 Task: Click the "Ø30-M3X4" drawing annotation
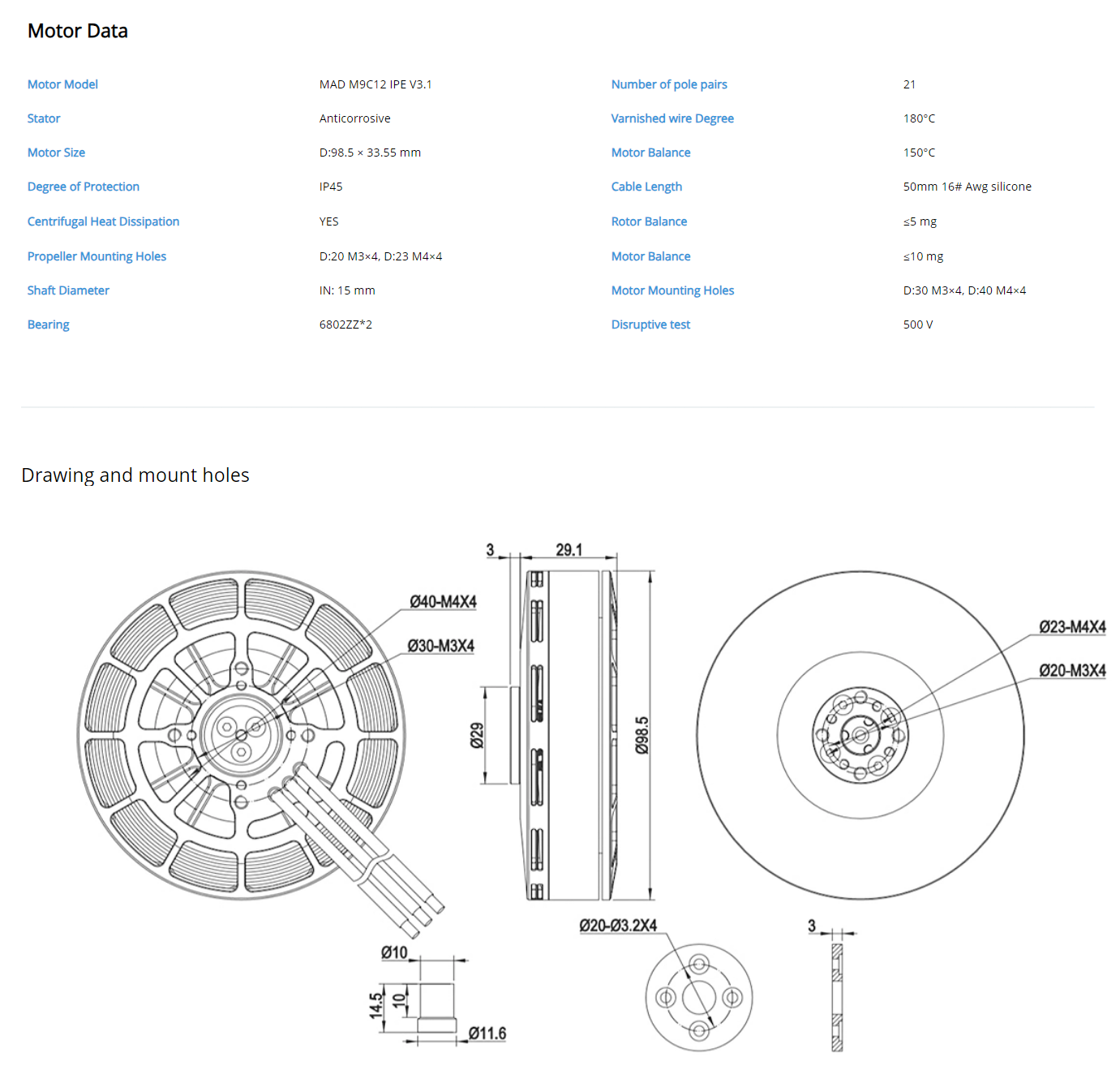click(440, 646)
